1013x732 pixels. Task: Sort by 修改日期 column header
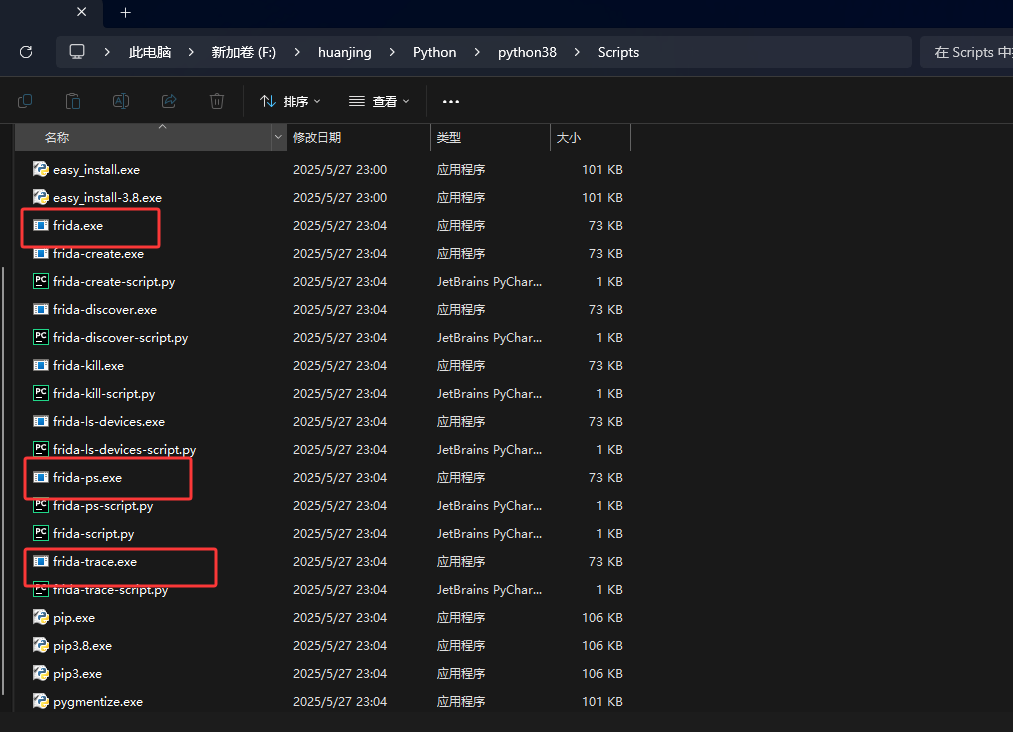(x=359, y=137)
